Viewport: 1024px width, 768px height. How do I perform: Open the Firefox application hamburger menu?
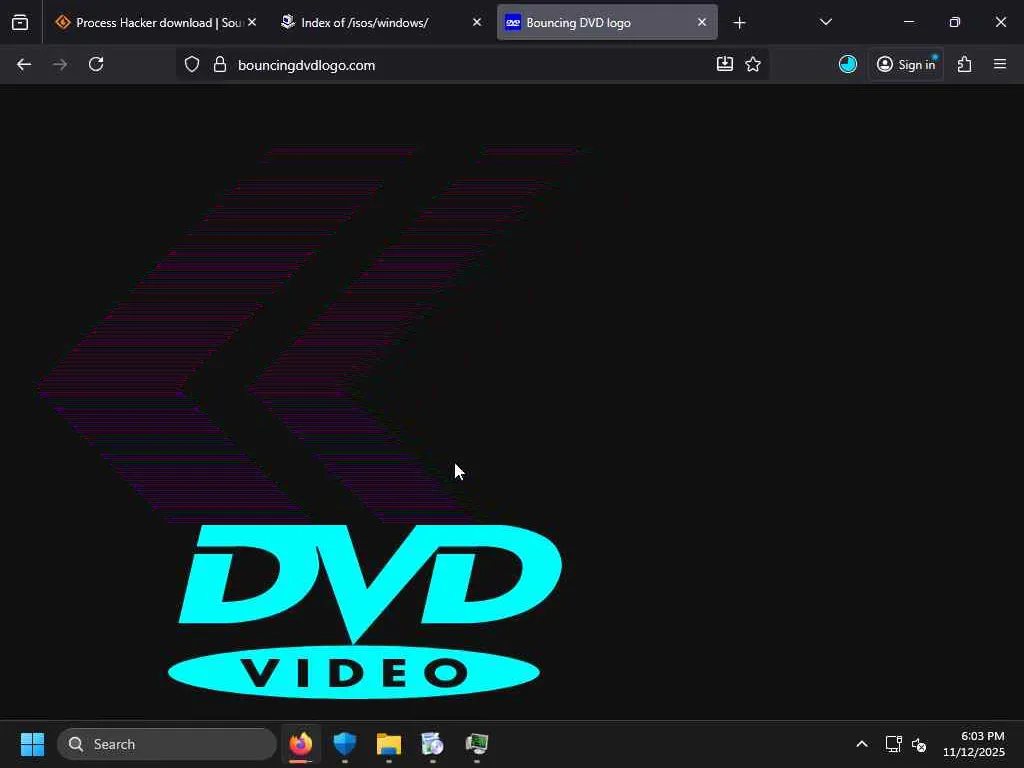[x=1000, y=64]
